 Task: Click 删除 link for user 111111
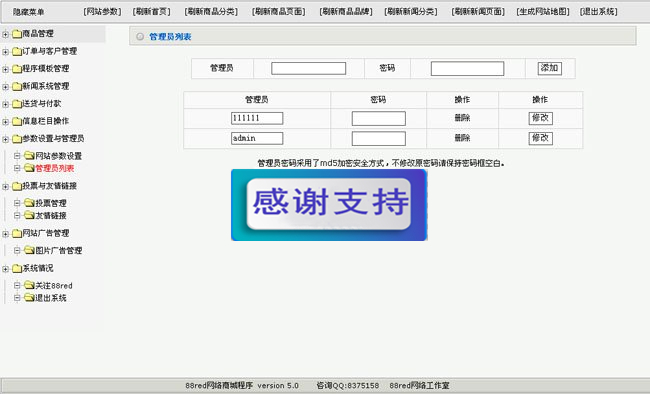click(462, 118)
